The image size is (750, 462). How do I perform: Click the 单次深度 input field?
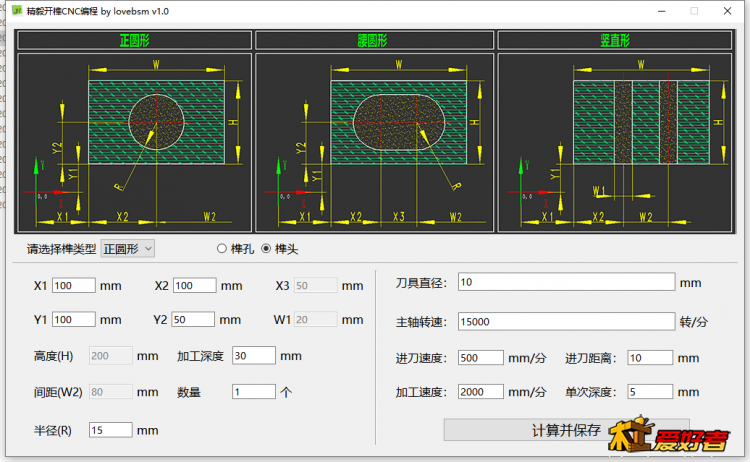coord(650,392)
